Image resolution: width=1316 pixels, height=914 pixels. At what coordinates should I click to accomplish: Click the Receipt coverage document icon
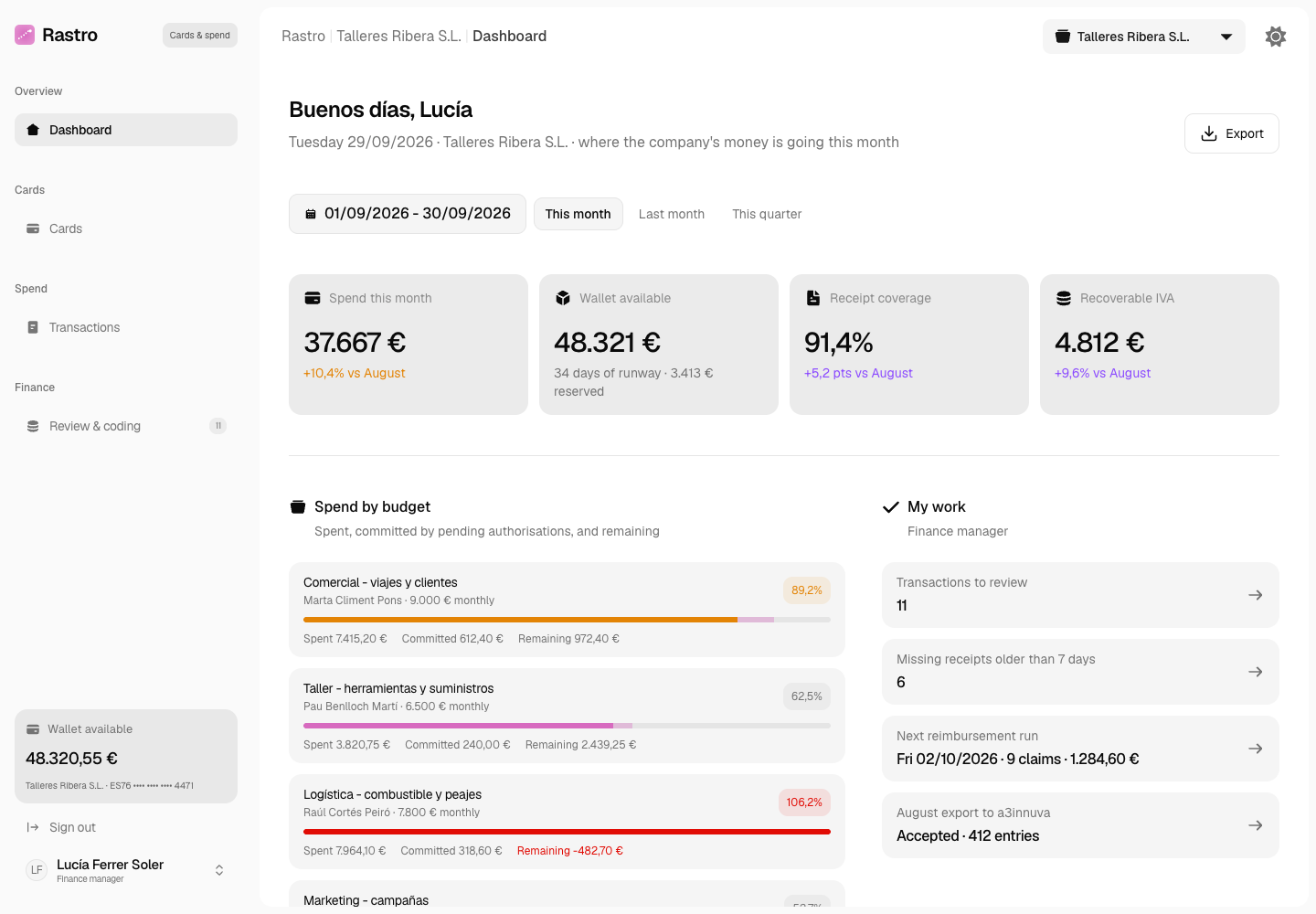[813, 298]
